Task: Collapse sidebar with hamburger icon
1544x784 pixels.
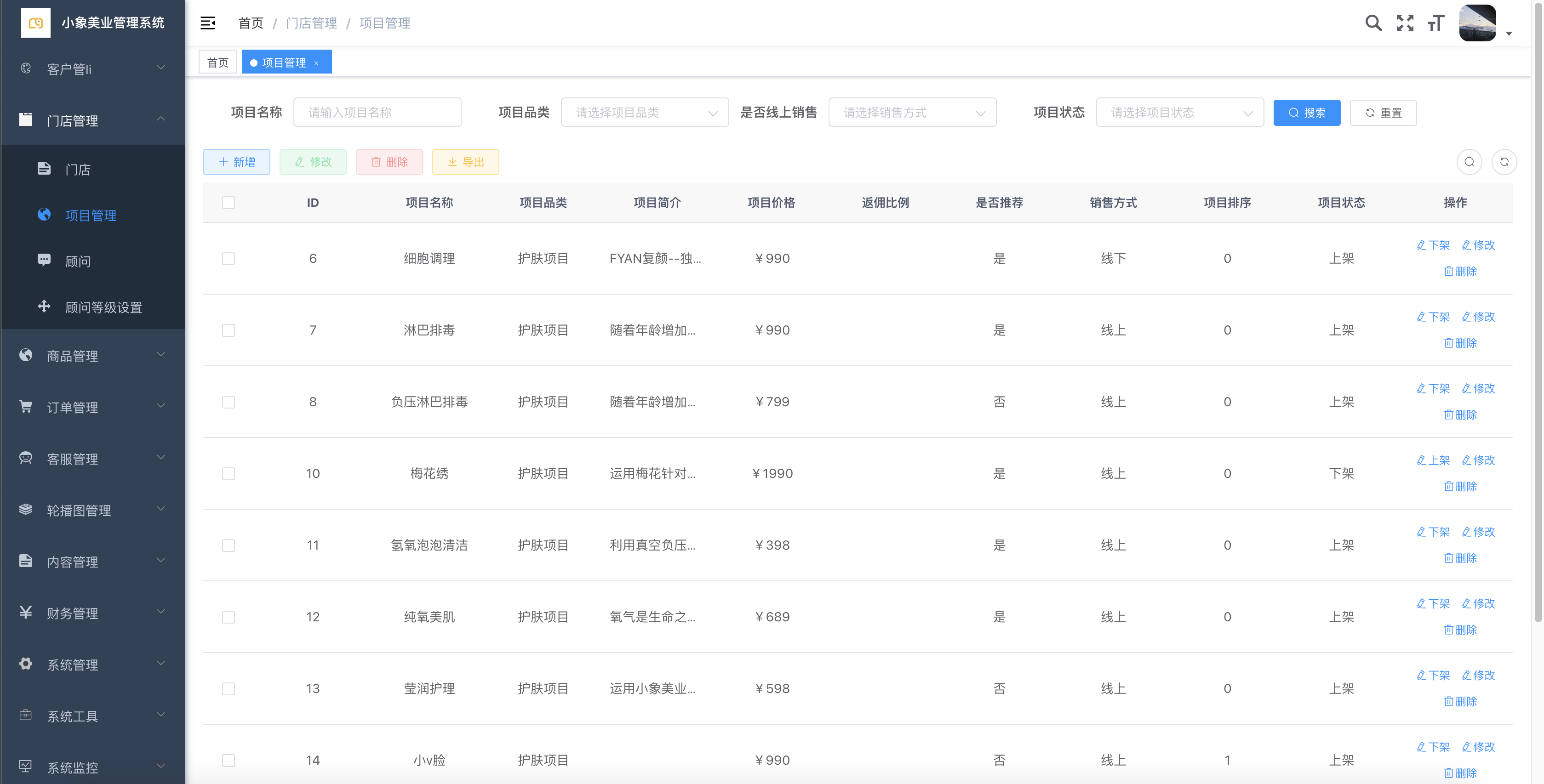Action: point(207,23)
